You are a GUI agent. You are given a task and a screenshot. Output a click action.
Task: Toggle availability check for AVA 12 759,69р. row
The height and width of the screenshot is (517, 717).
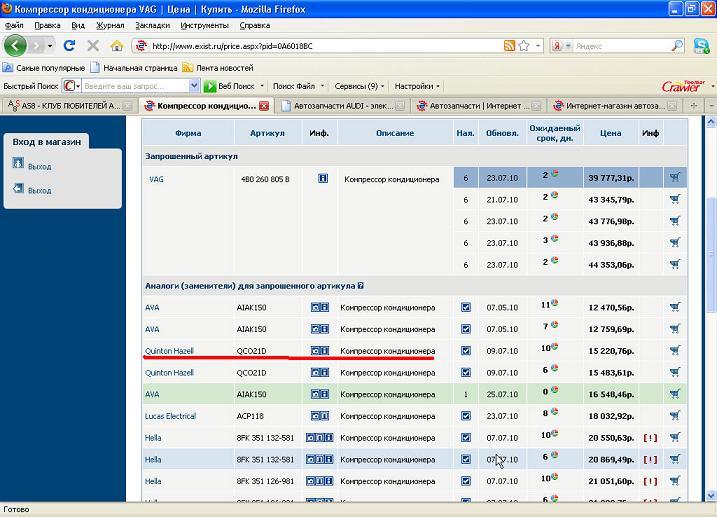tap(466, 329)
